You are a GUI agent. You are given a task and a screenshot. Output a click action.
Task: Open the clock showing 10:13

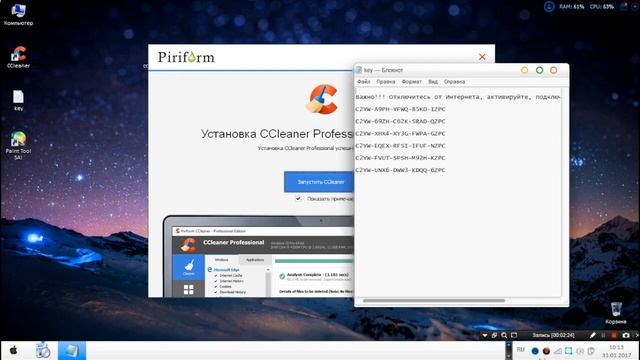pos(616,351)
